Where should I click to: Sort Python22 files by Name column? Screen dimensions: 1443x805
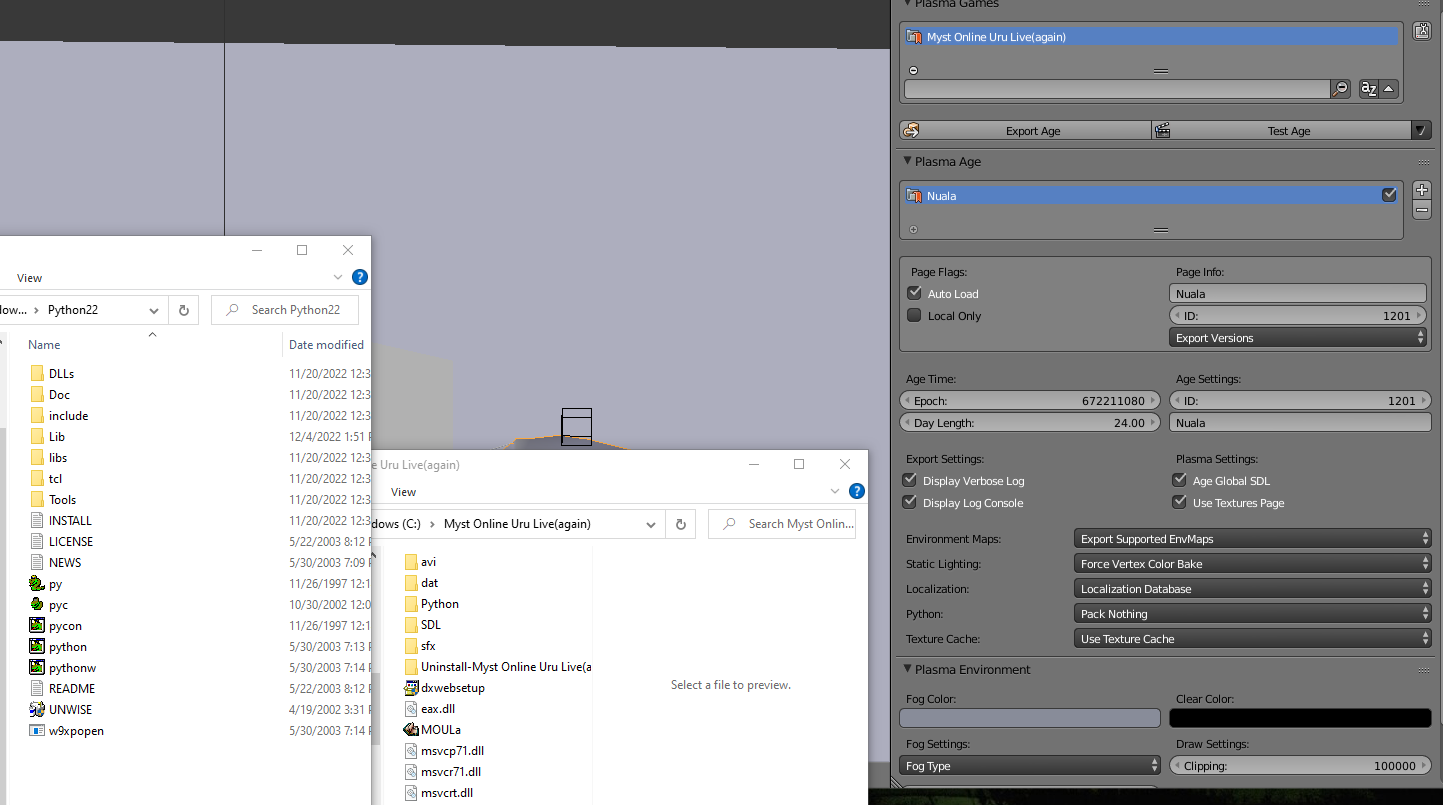[x=44, y=344]
